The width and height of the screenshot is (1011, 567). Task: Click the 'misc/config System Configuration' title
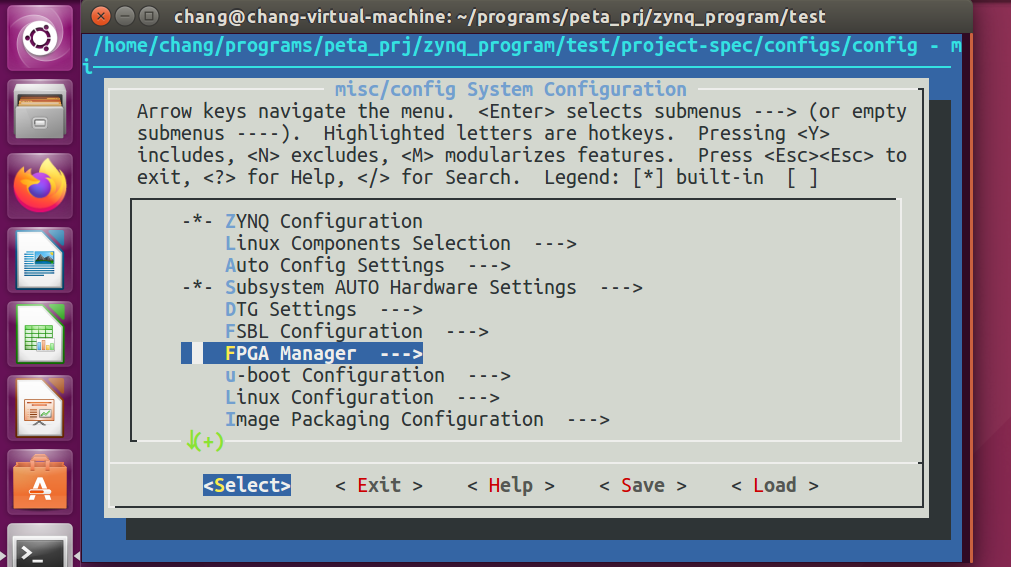coord(511,89)
